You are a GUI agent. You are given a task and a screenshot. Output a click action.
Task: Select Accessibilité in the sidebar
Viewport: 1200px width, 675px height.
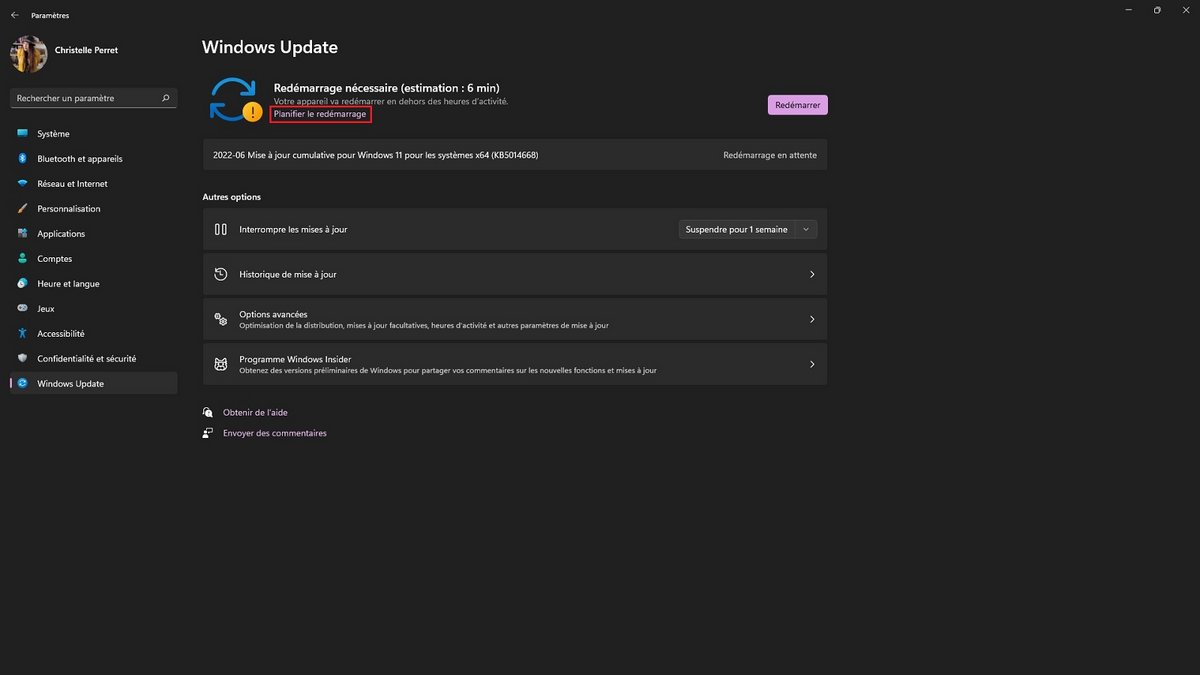[x=94, y=334]
